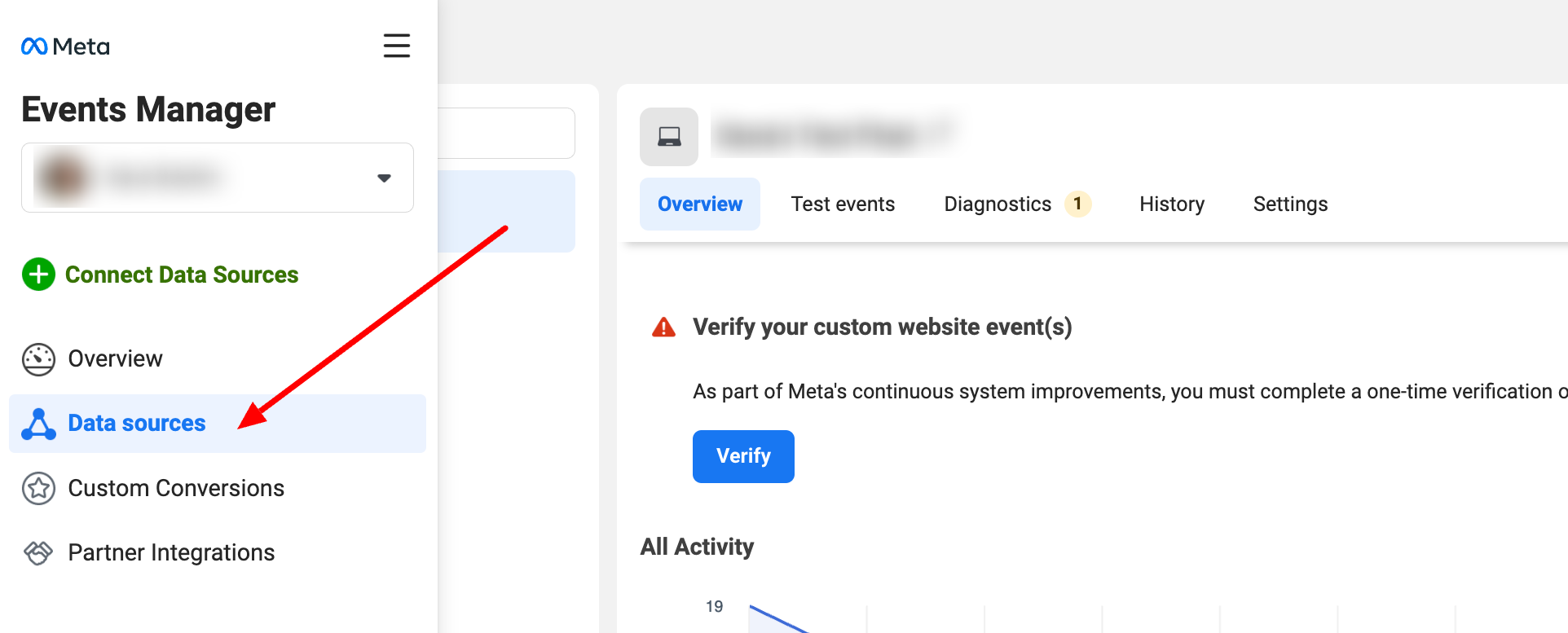Collapse sidebar with hamburger menu icon
1568x633 pixels.
397,46
